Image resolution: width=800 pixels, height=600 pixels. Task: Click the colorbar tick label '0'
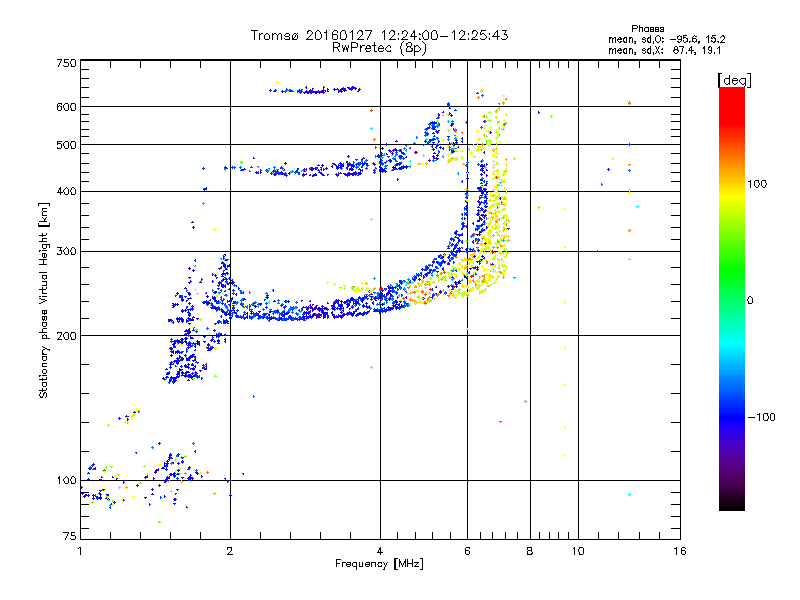tap(750, 301)
